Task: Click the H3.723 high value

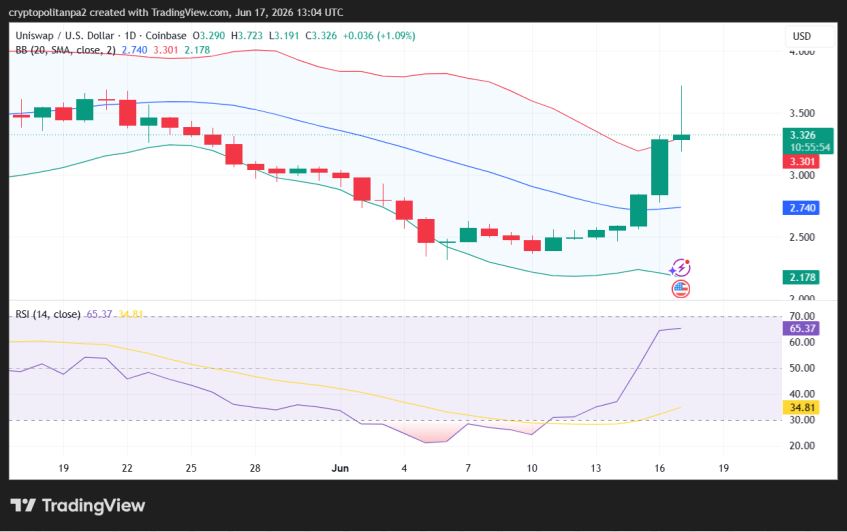Action: point(247,36)
